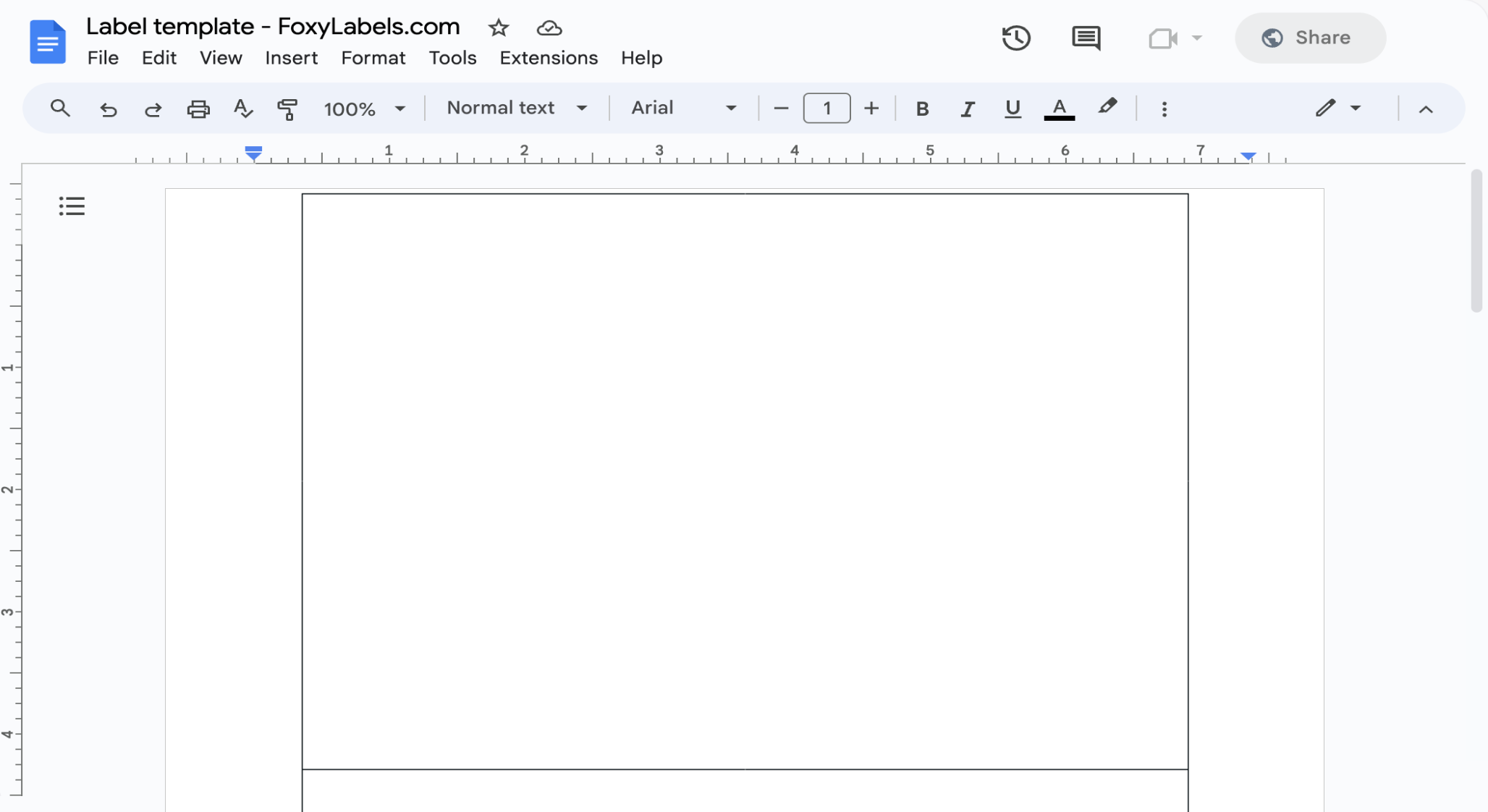Toggle underline formatting
The width and height of the screenshot is (1488, 812).
pyautogui.click(x=1012, y=109)
